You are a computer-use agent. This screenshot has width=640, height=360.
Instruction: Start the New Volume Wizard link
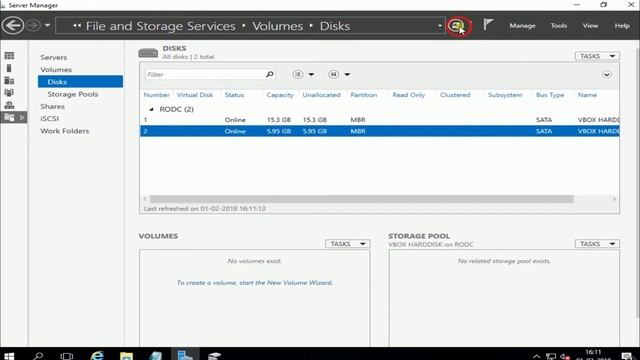click(254, 282)
